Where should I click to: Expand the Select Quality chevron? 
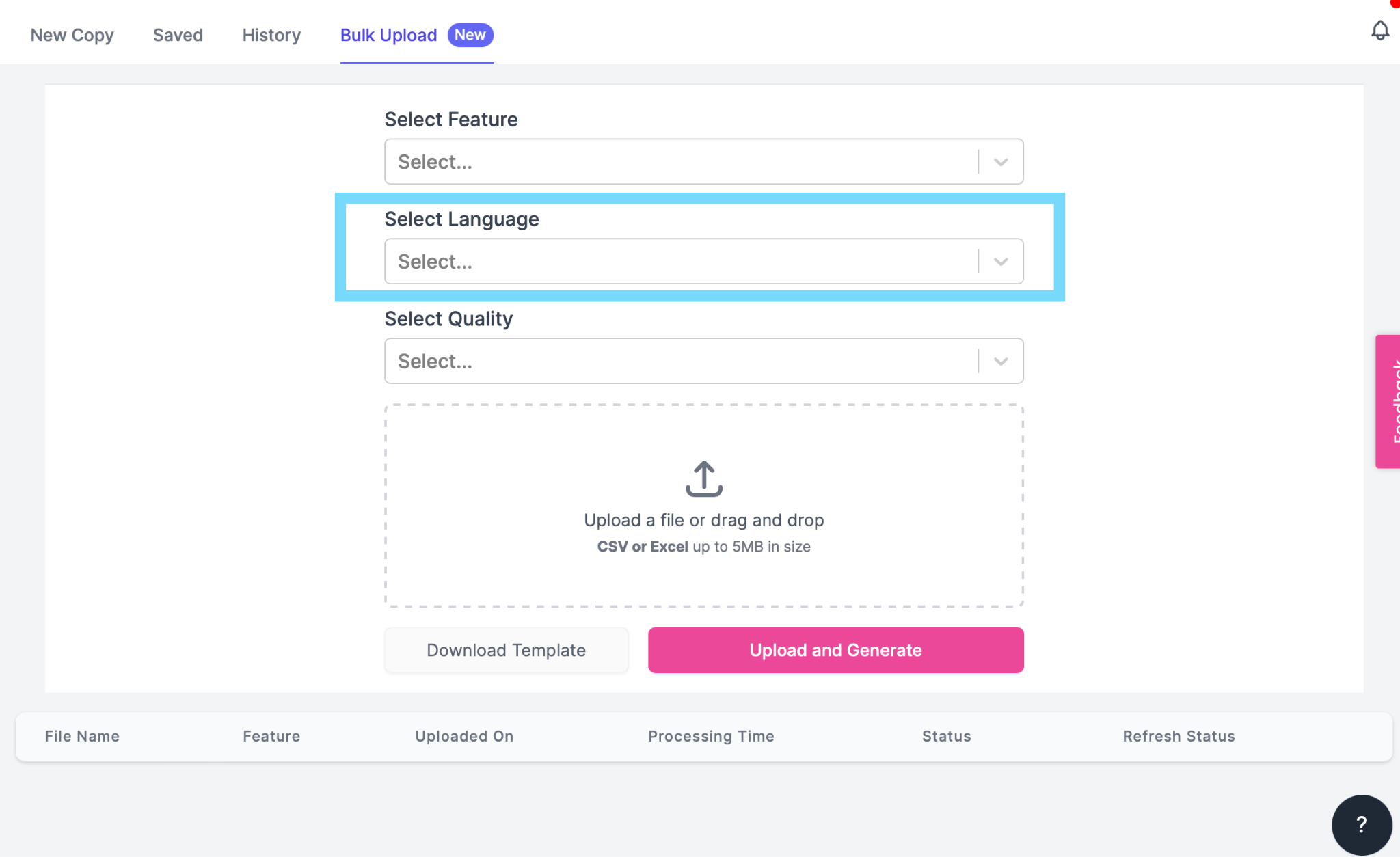tap(1001, 362)
